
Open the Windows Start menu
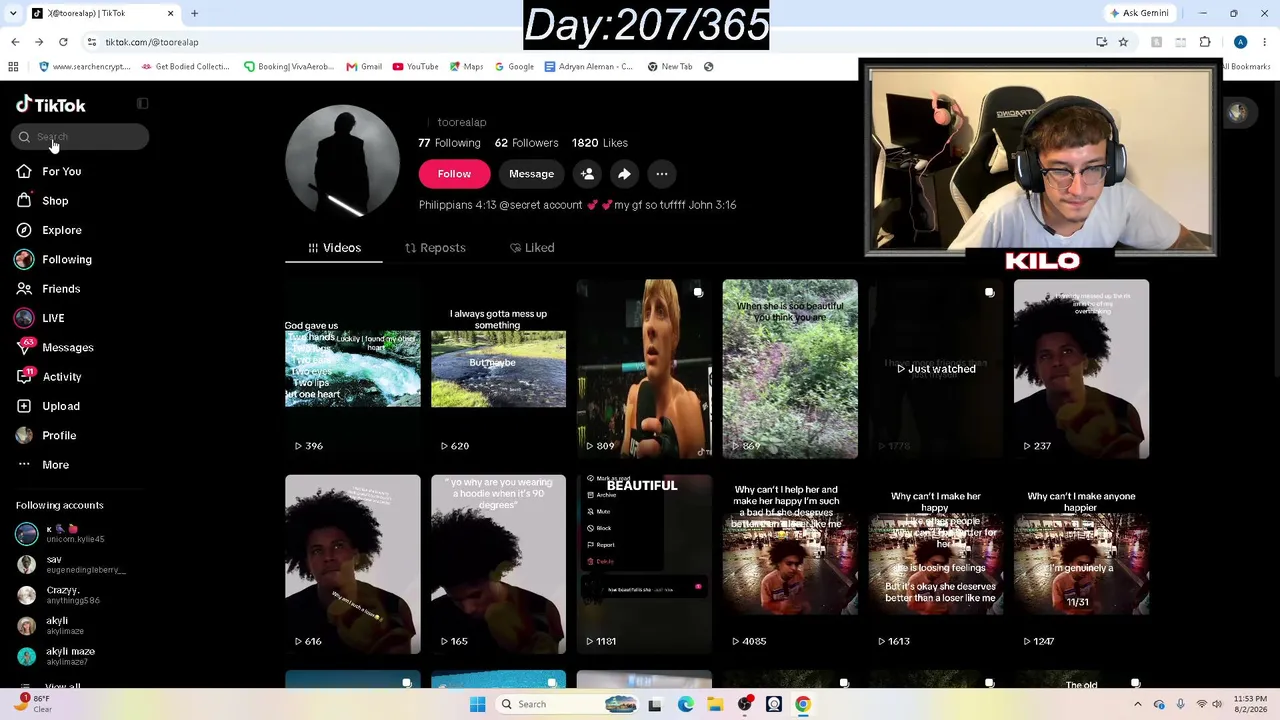click(x=477, y=704)
